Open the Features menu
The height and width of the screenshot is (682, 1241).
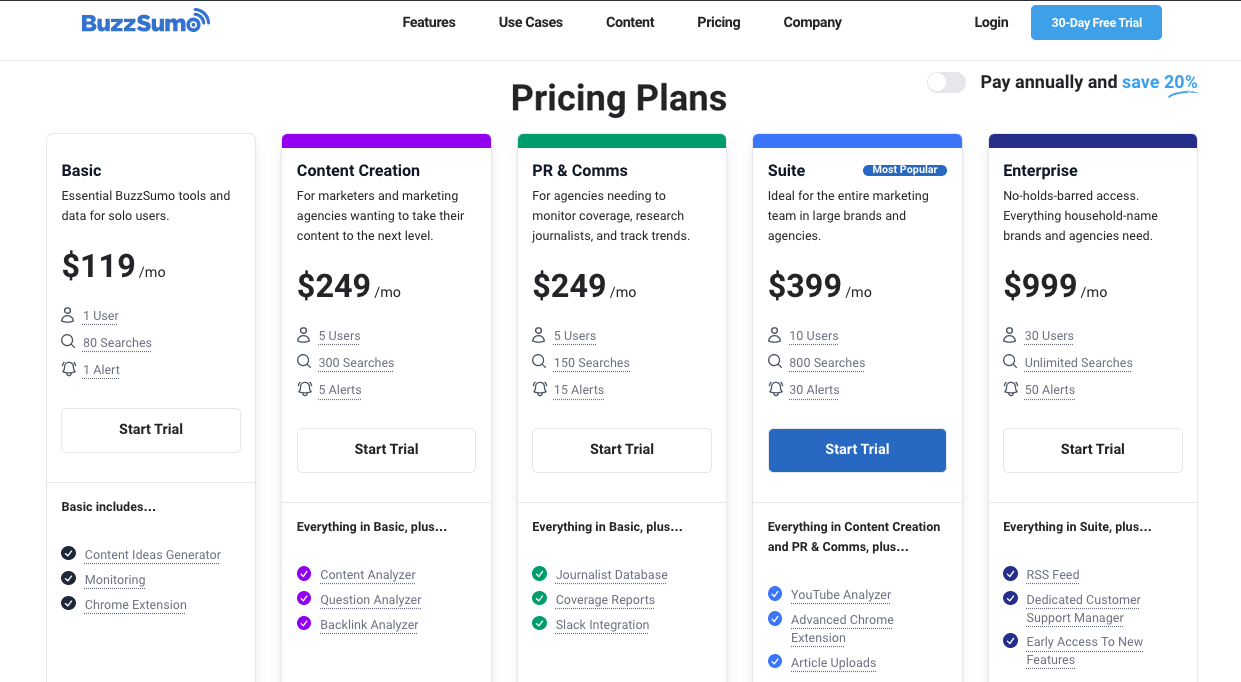point(428,22)
